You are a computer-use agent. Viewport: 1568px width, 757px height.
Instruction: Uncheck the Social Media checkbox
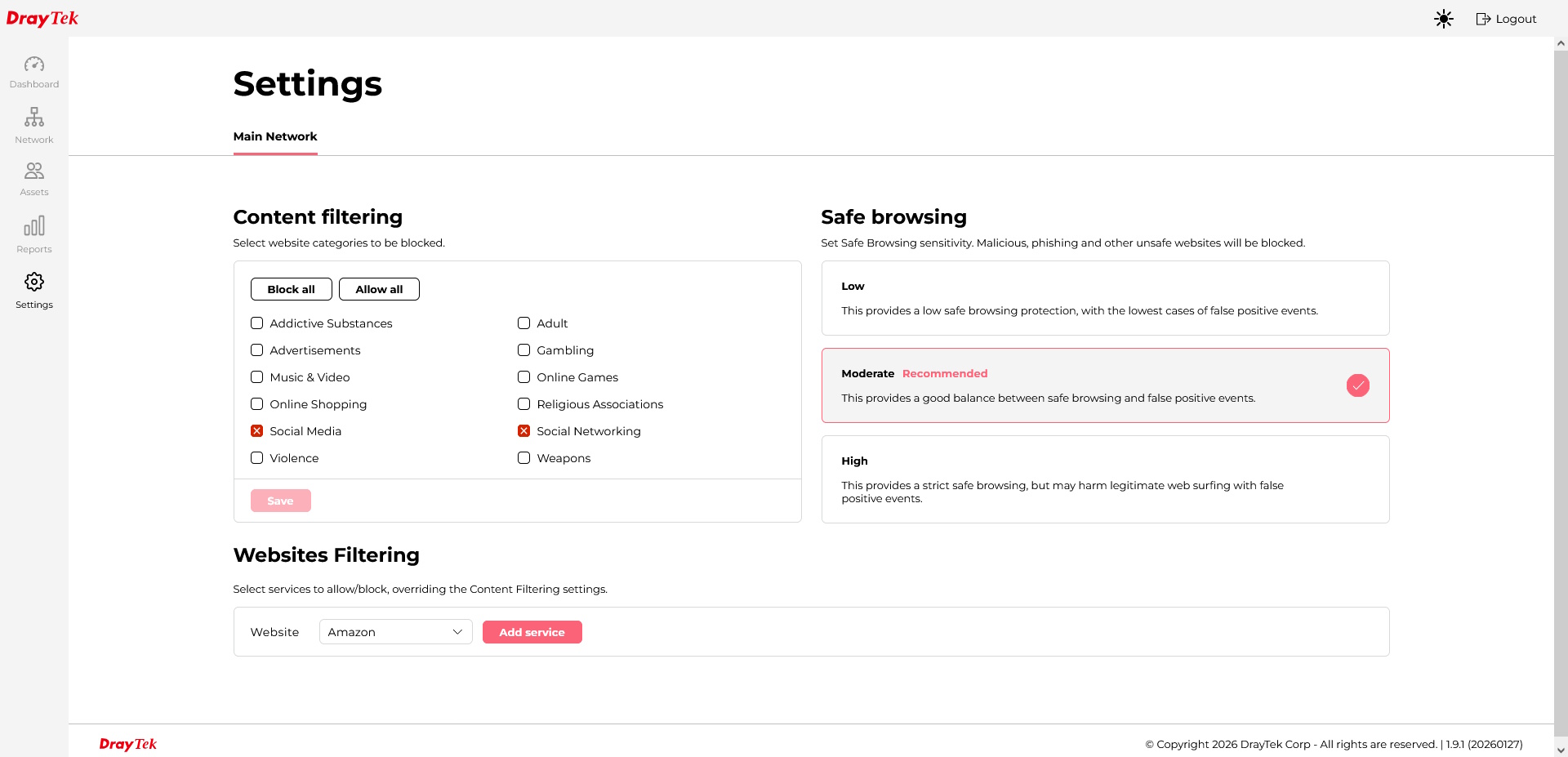pos(256,431)
